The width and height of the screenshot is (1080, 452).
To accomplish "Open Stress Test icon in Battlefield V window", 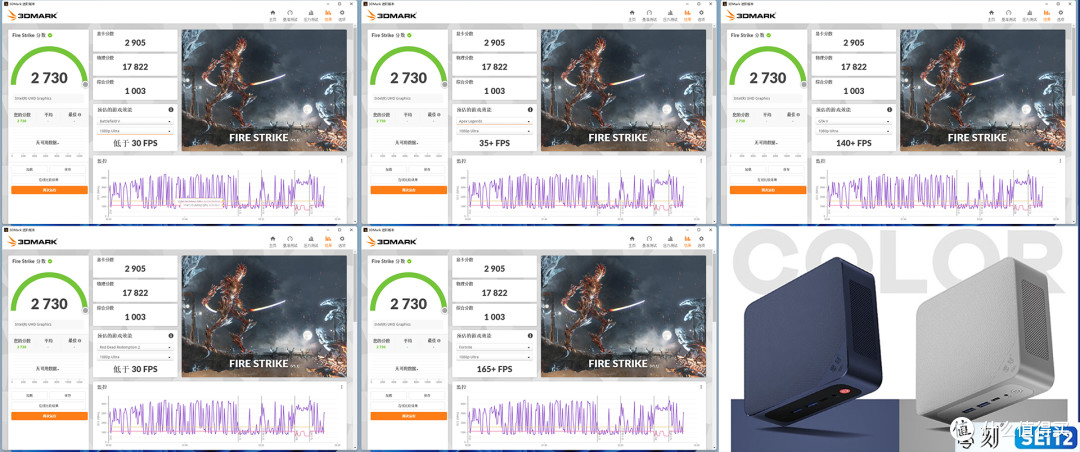I will pyautogui.click(x=309, y=14).
